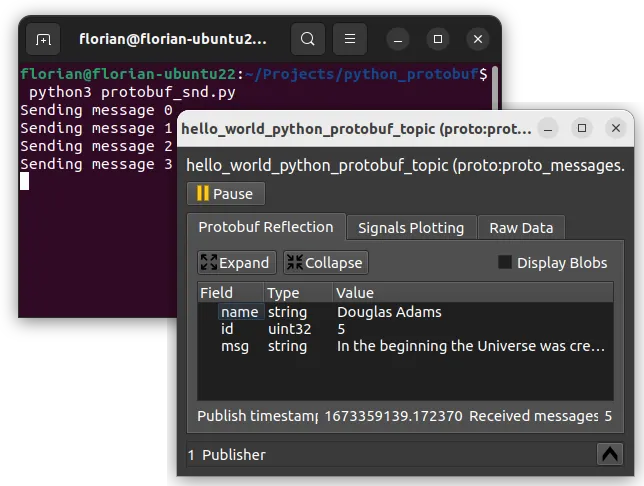Open the terminal search icon
This screenshot has height=486, width=644.
coord(308,40)
